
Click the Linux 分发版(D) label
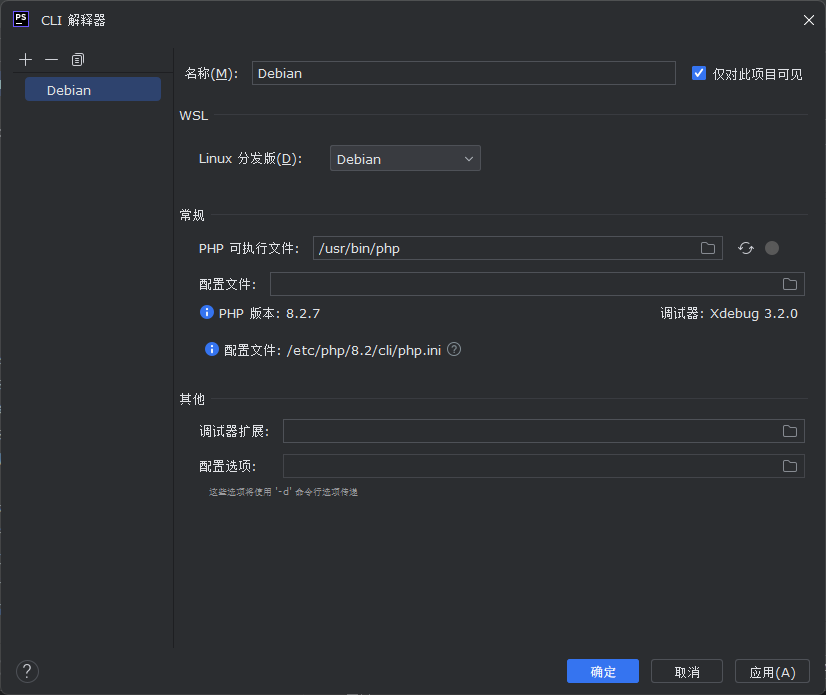(x=250, y=159)
